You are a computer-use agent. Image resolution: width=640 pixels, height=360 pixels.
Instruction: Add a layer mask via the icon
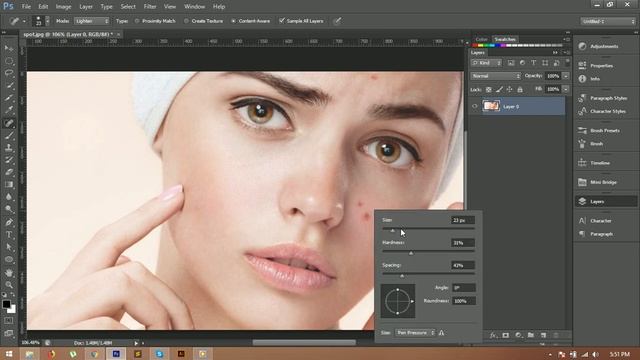tap(506, 335)
